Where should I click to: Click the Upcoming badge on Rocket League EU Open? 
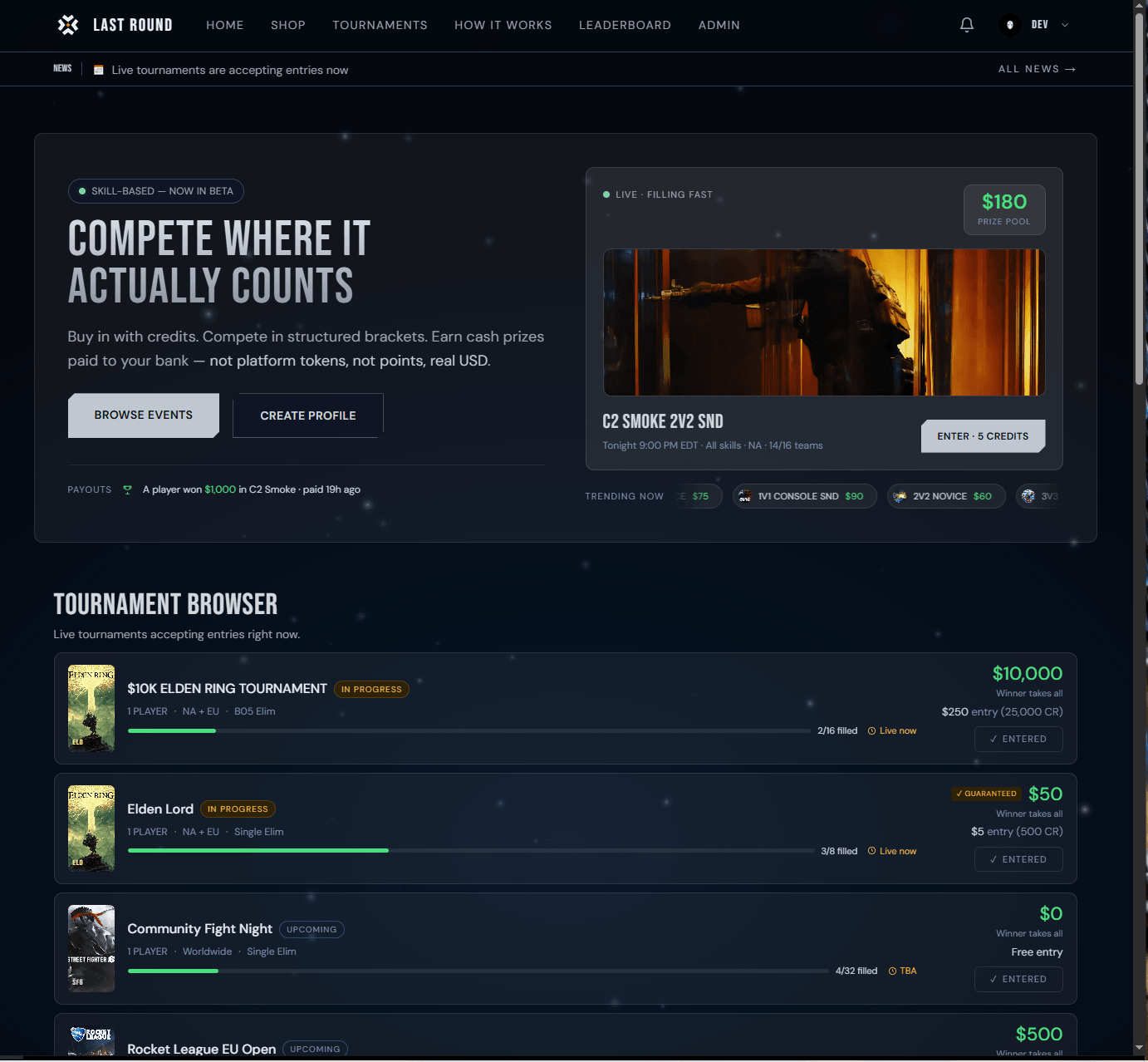[x=315, y=1049]
